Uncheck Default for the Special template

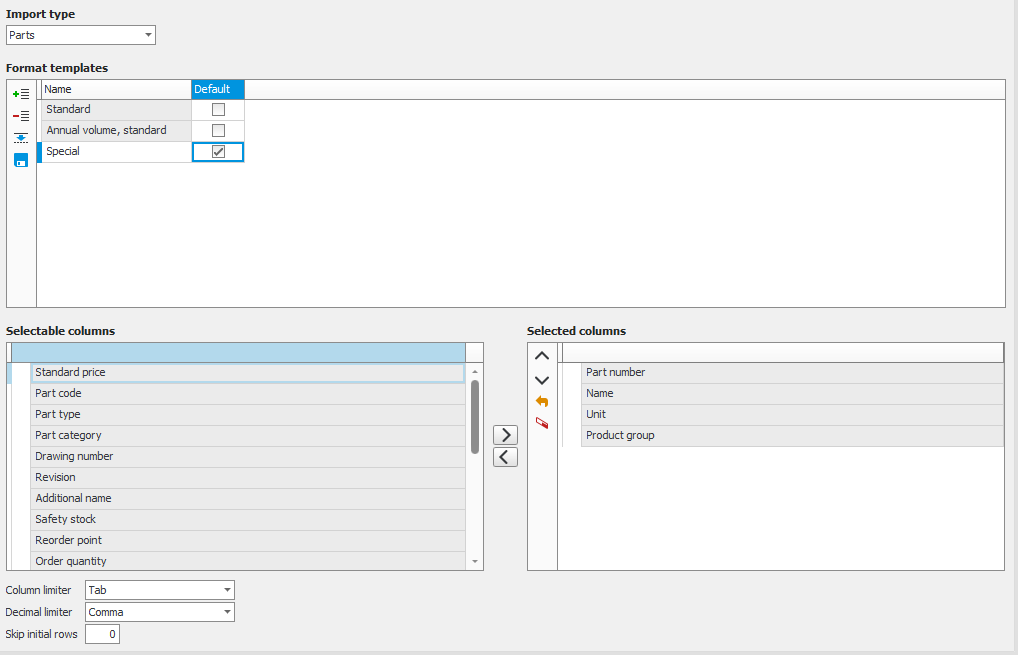pos(217,151)
